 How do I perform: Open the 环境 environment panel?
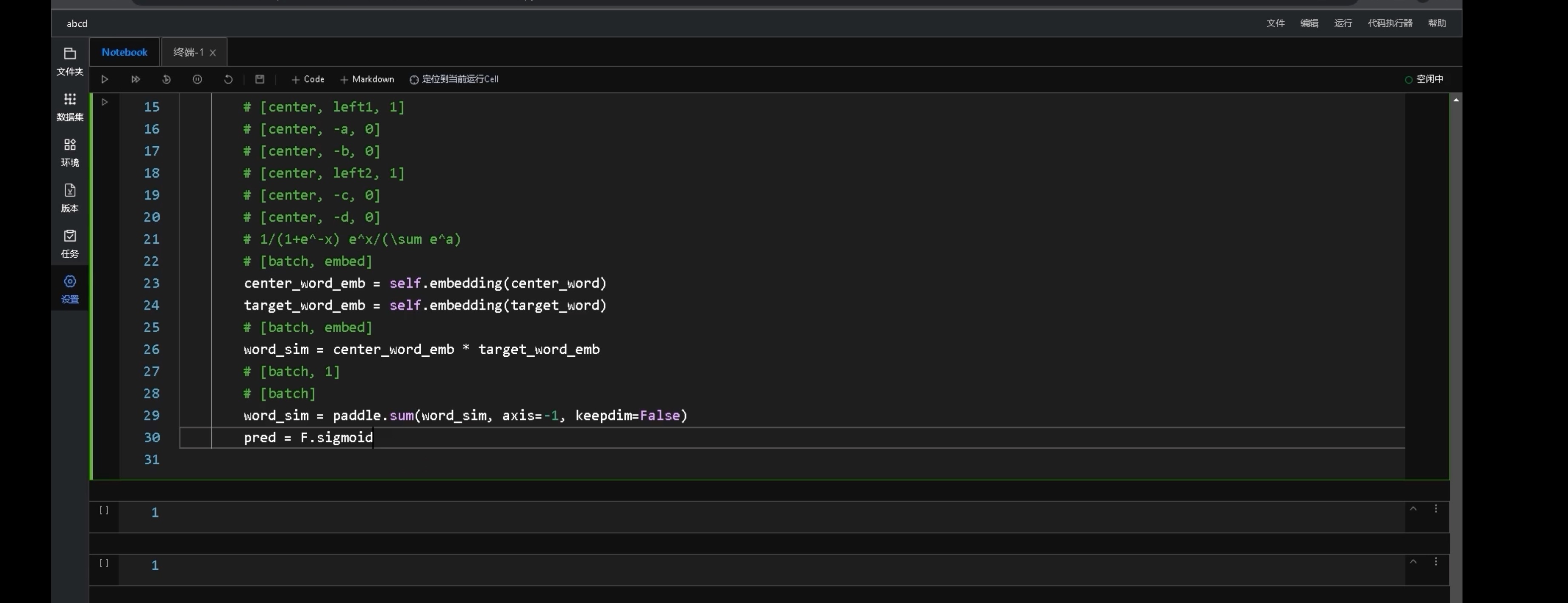pyautogui.click(x=70, y=153)
